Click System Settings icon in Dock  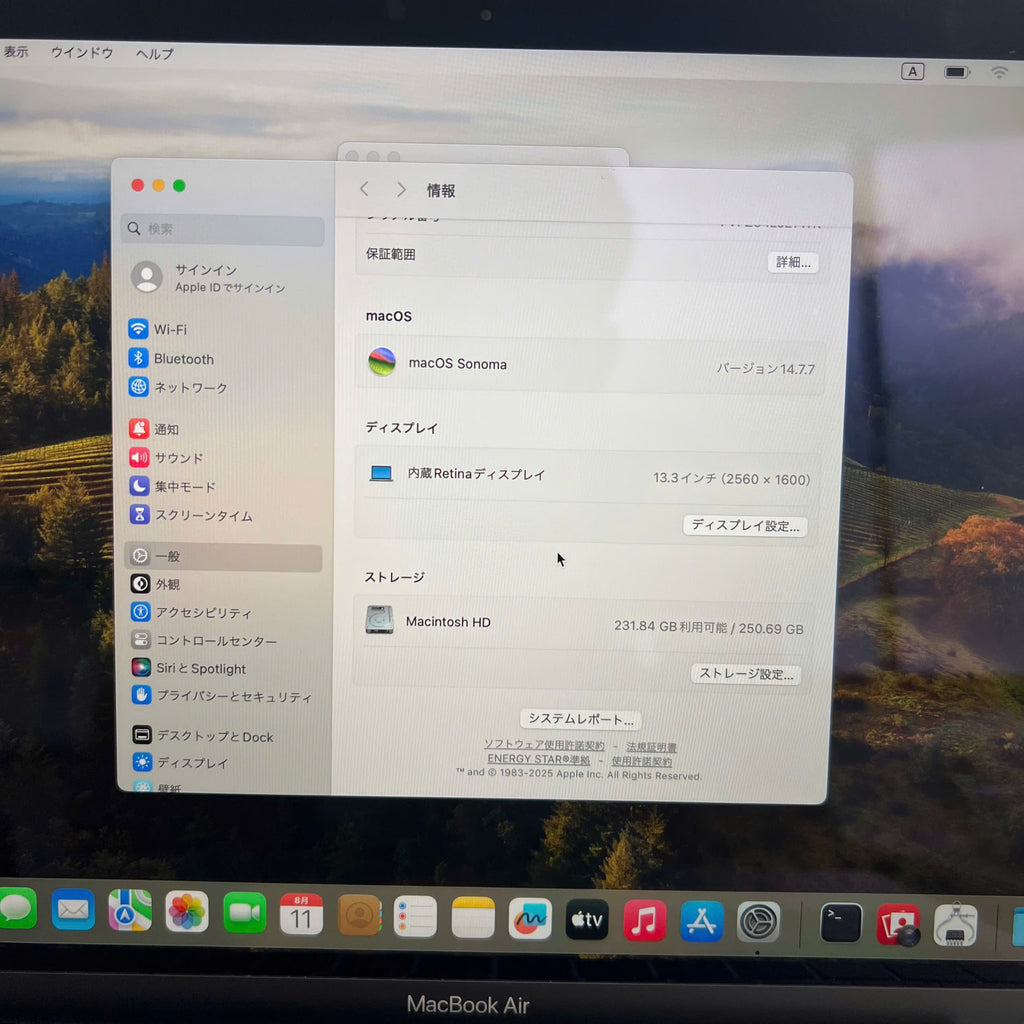click(x=758, y=922)
